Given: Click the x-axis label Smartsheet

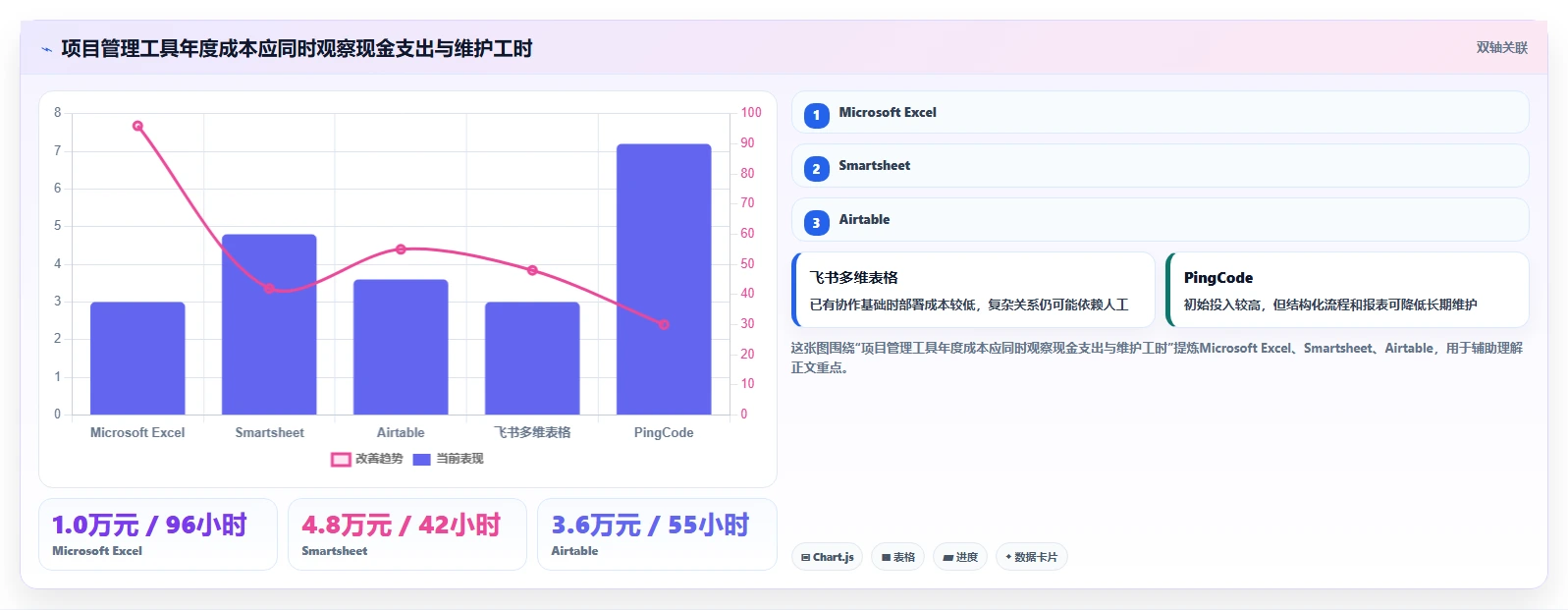Looking at the screenshot, I should (x=269, y=432).
